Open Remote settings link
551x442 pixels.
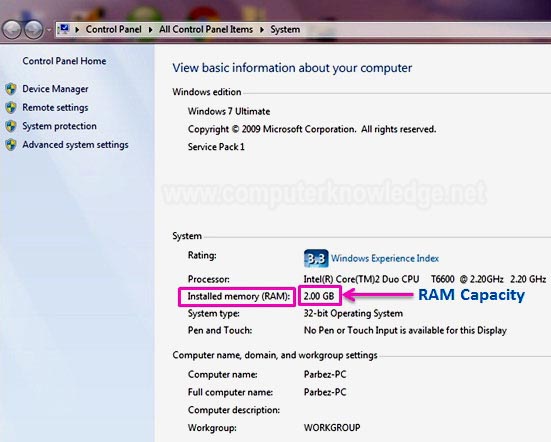[55, 108]
